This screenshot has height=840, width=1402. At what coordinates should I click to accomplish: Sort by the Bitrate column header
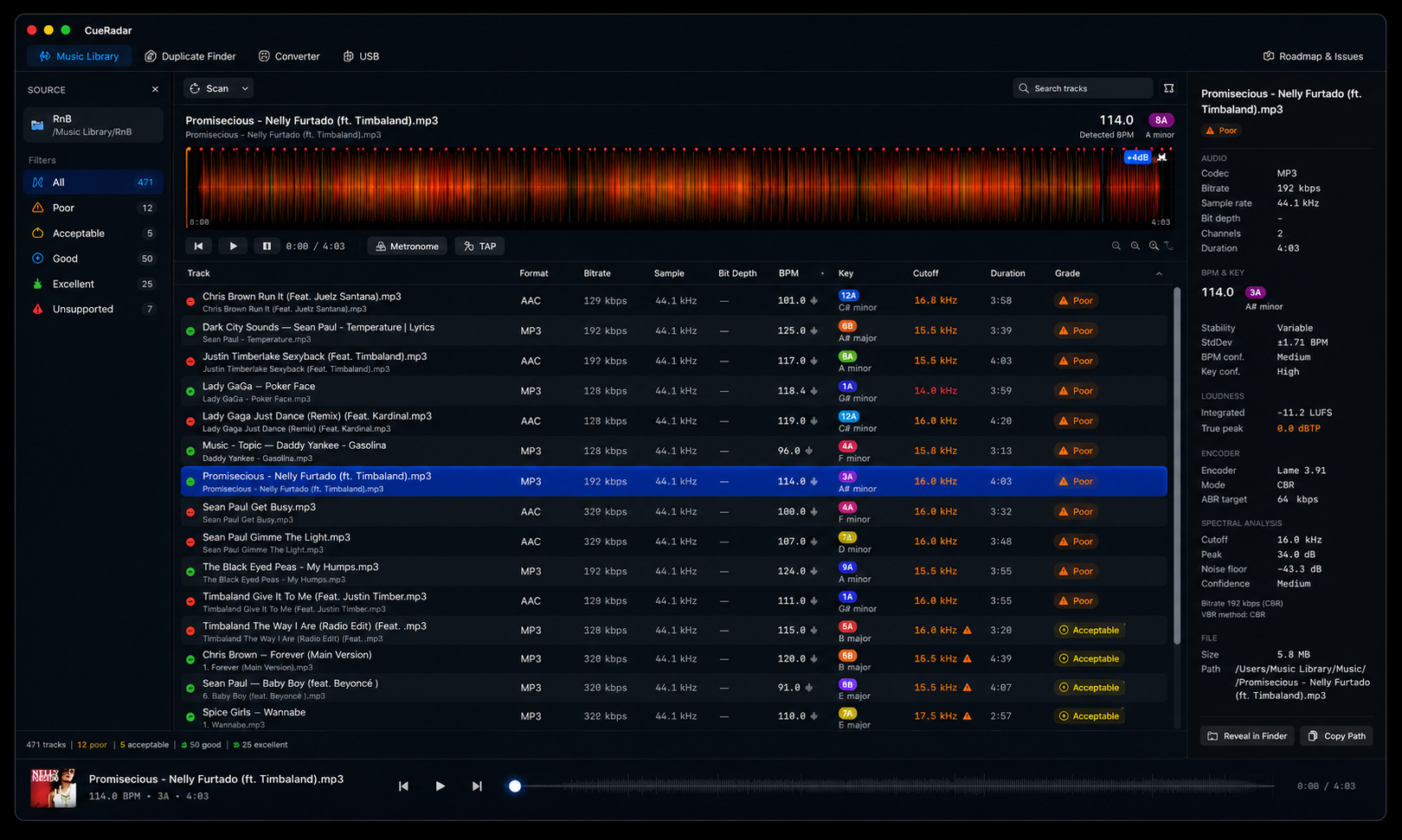tap(597, 273)
